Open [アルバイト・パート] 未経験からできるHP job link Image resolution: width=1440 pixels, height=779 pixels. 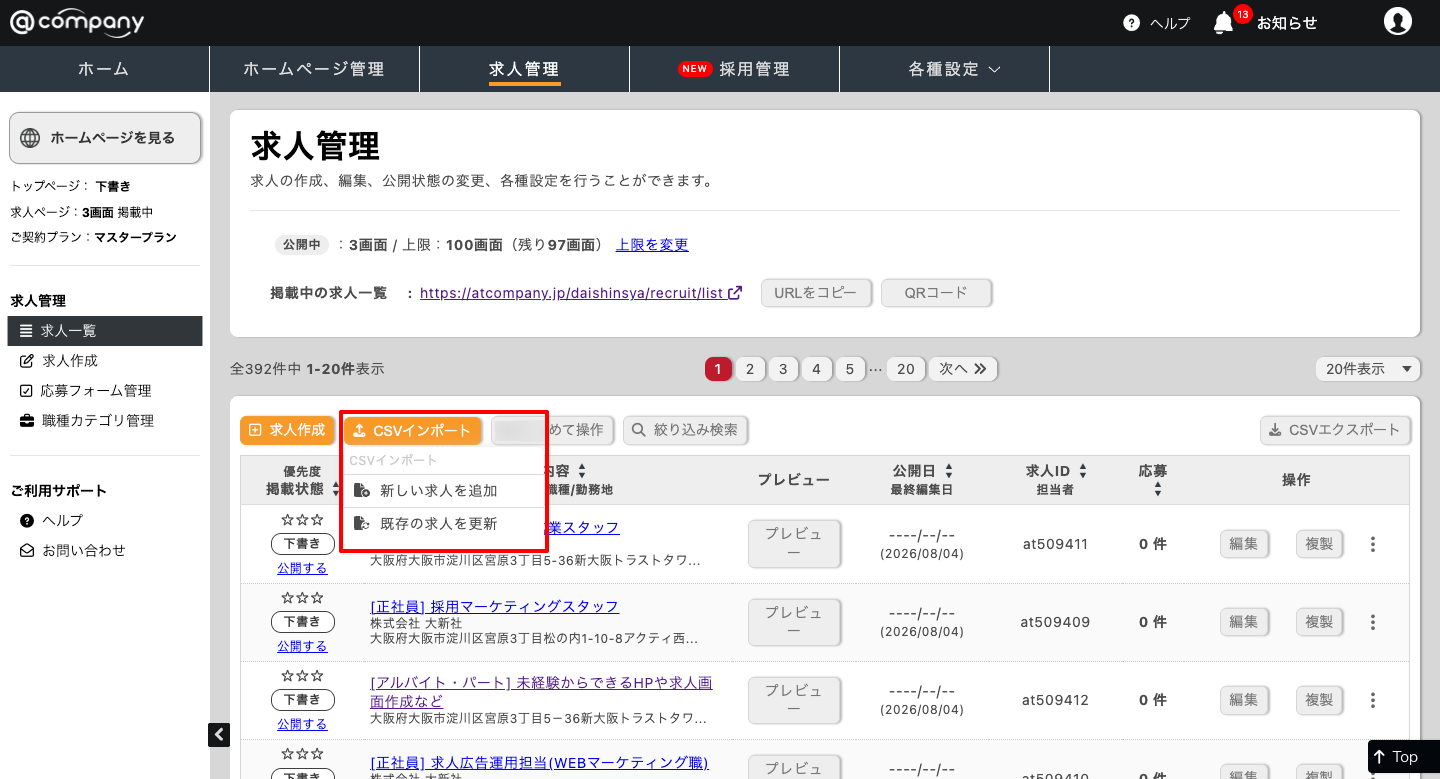coord(541,692)
